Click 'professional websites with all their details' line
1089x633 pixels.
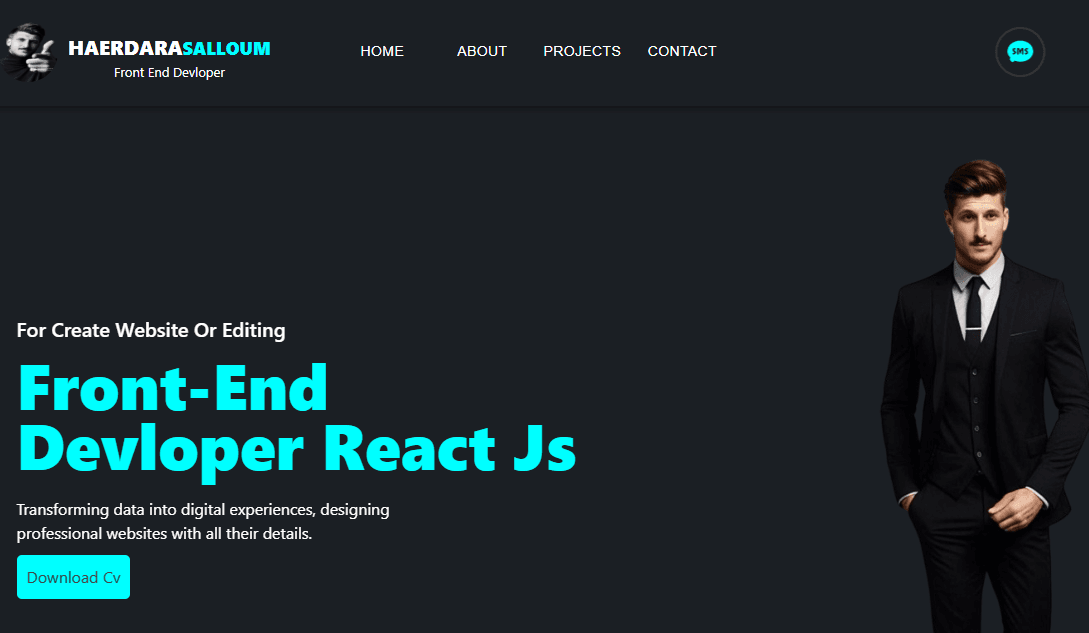pyautogui.click(x=165, y=534)
